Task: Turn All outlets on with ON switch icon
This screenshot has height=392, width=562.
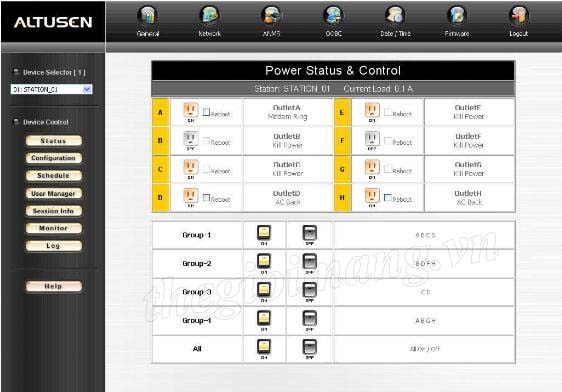Action: pos(264,347)
